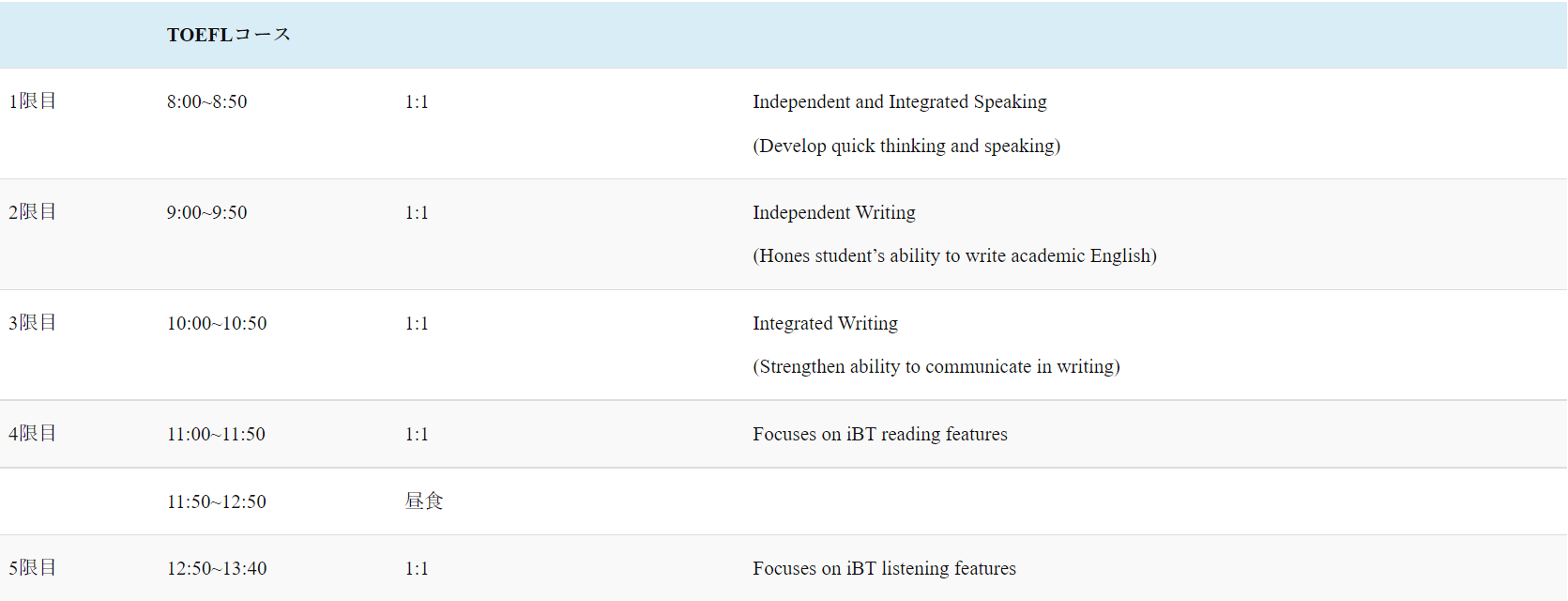Click the 8:00~8:50 time cell
This screenshot has width=1568, height=601.
click(207, 101)
